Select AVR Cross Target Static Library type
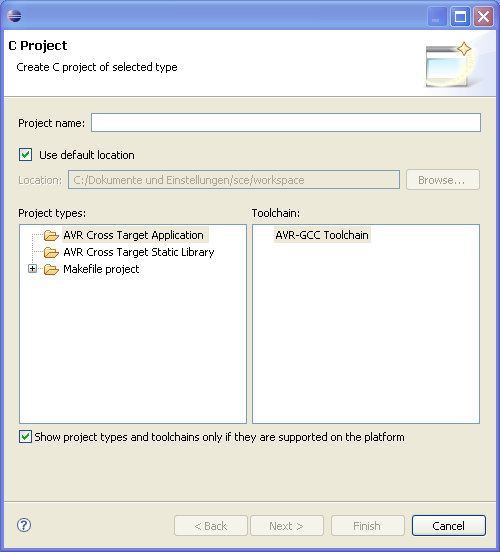Viewport: 500px width, 552px height. tap(139, 252)
